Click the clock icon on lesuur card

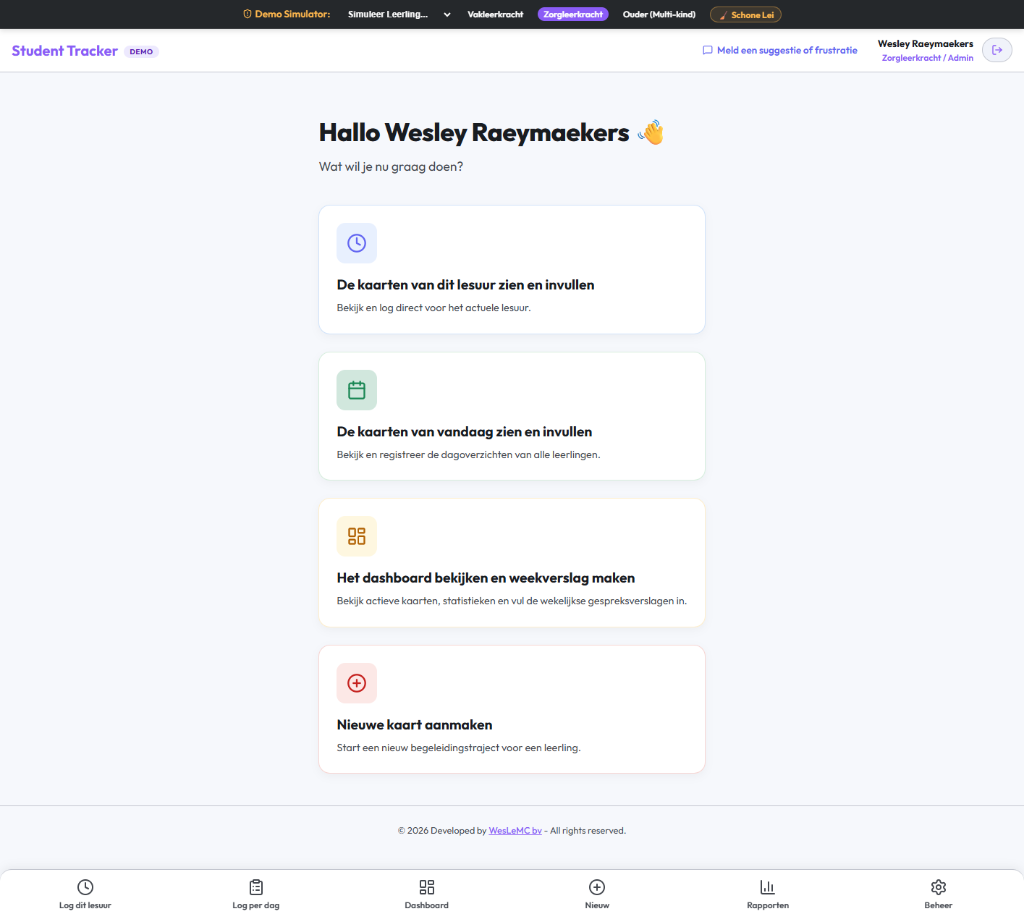pyautogui.click(x=357, y=243)
